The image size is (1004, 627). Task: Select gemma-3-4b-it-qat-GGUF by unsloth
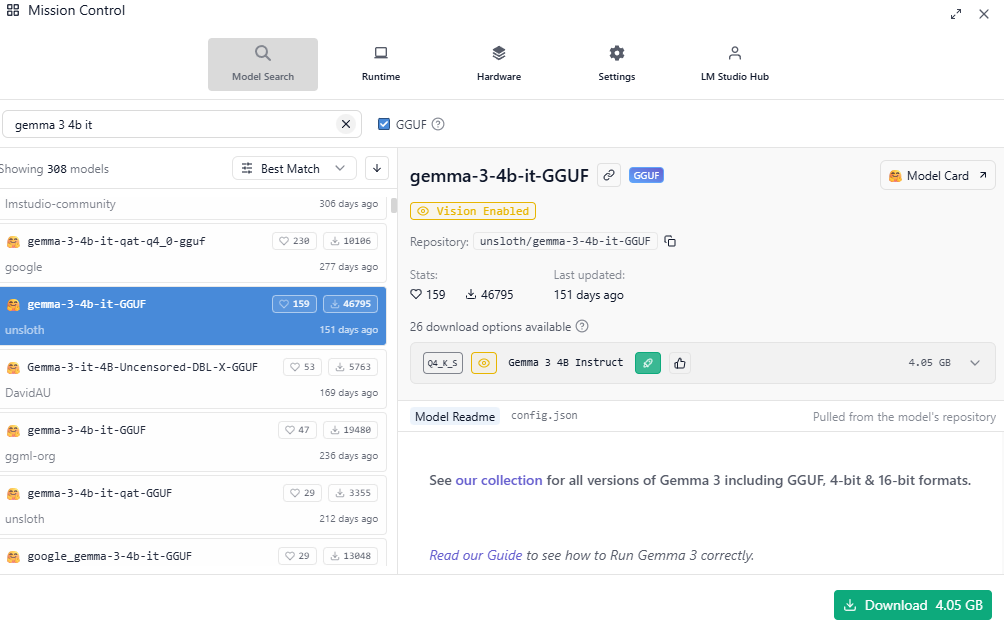[193, 505]
